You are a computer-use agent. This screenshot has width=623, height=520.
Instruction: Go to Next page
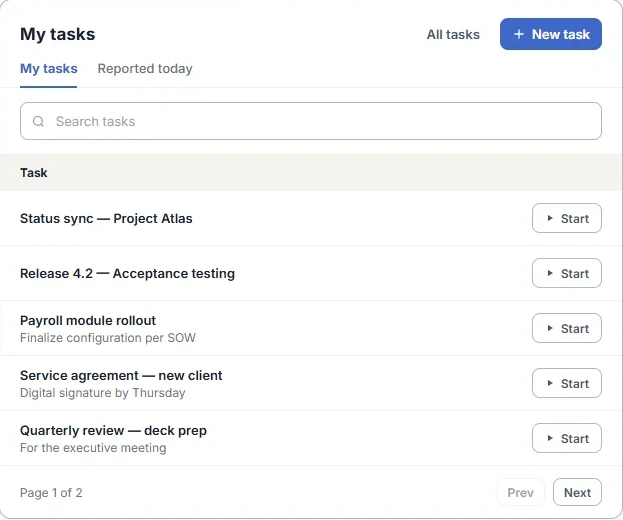(x=577, y=493)
